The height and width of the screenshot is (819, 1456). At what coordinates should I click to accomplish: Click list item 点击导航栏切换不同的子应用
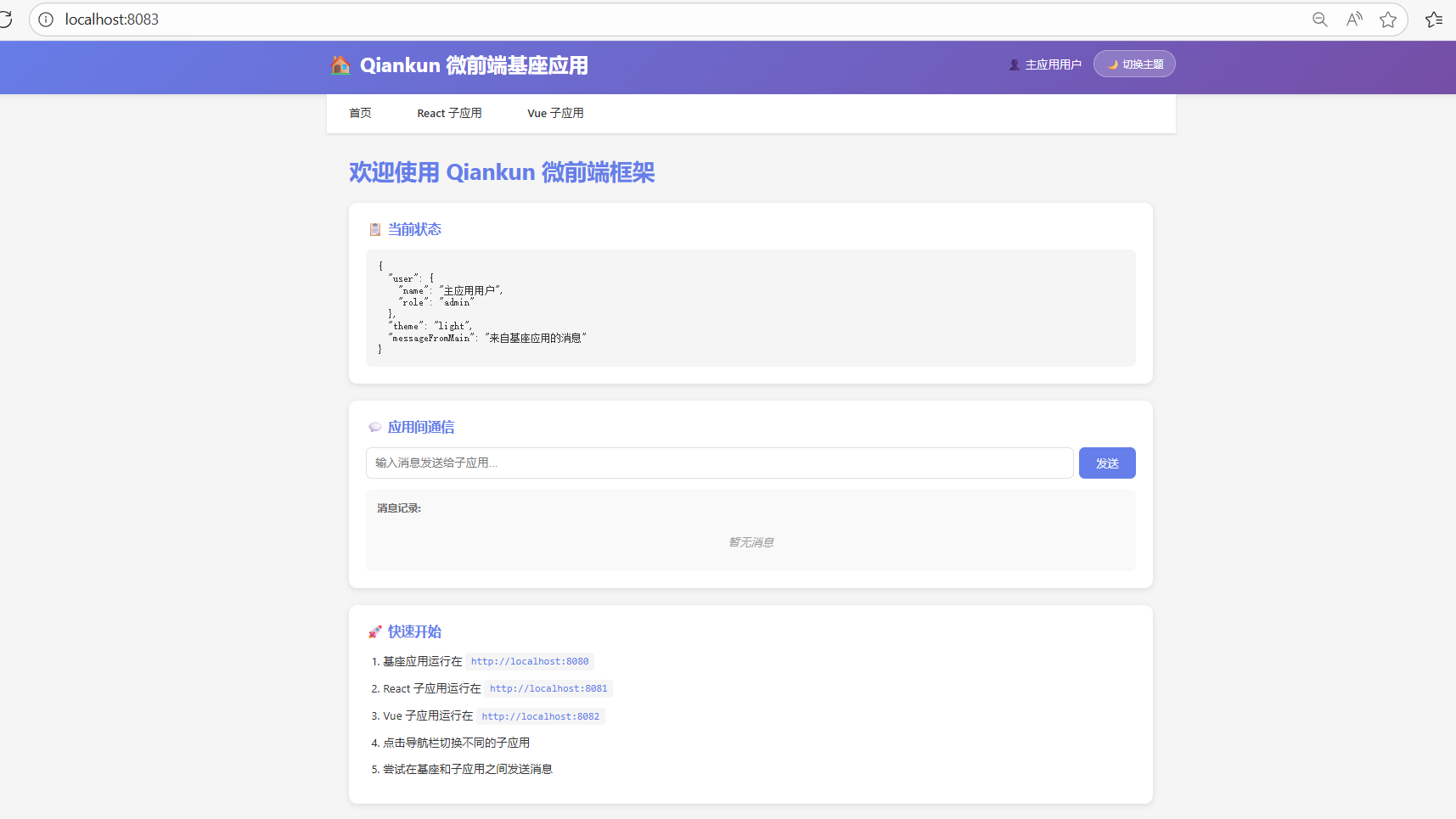[456, 743]
